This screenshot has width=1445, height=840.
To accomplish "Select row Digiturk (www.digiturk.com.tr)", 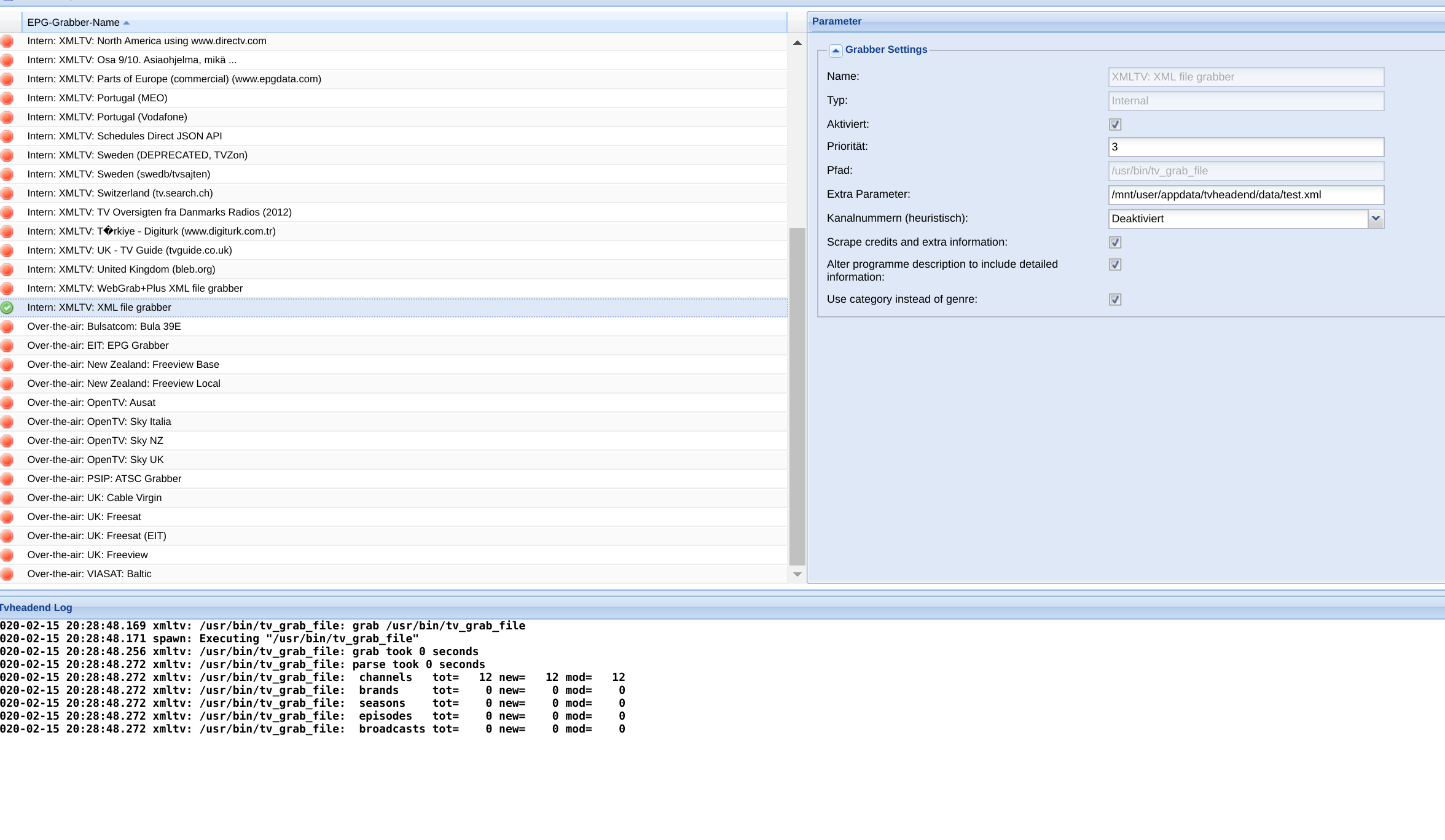I will tap(394, 231).
